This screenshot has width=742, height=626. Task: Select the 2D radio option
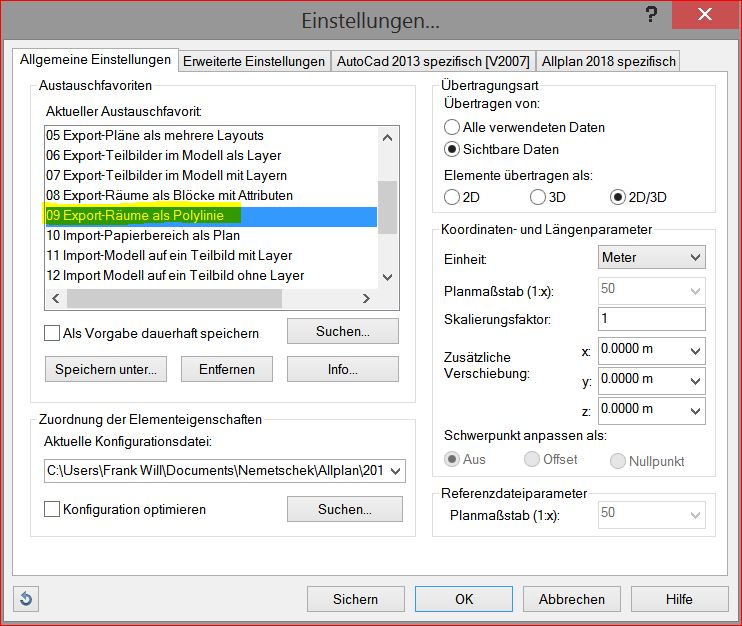coord(452,197)
